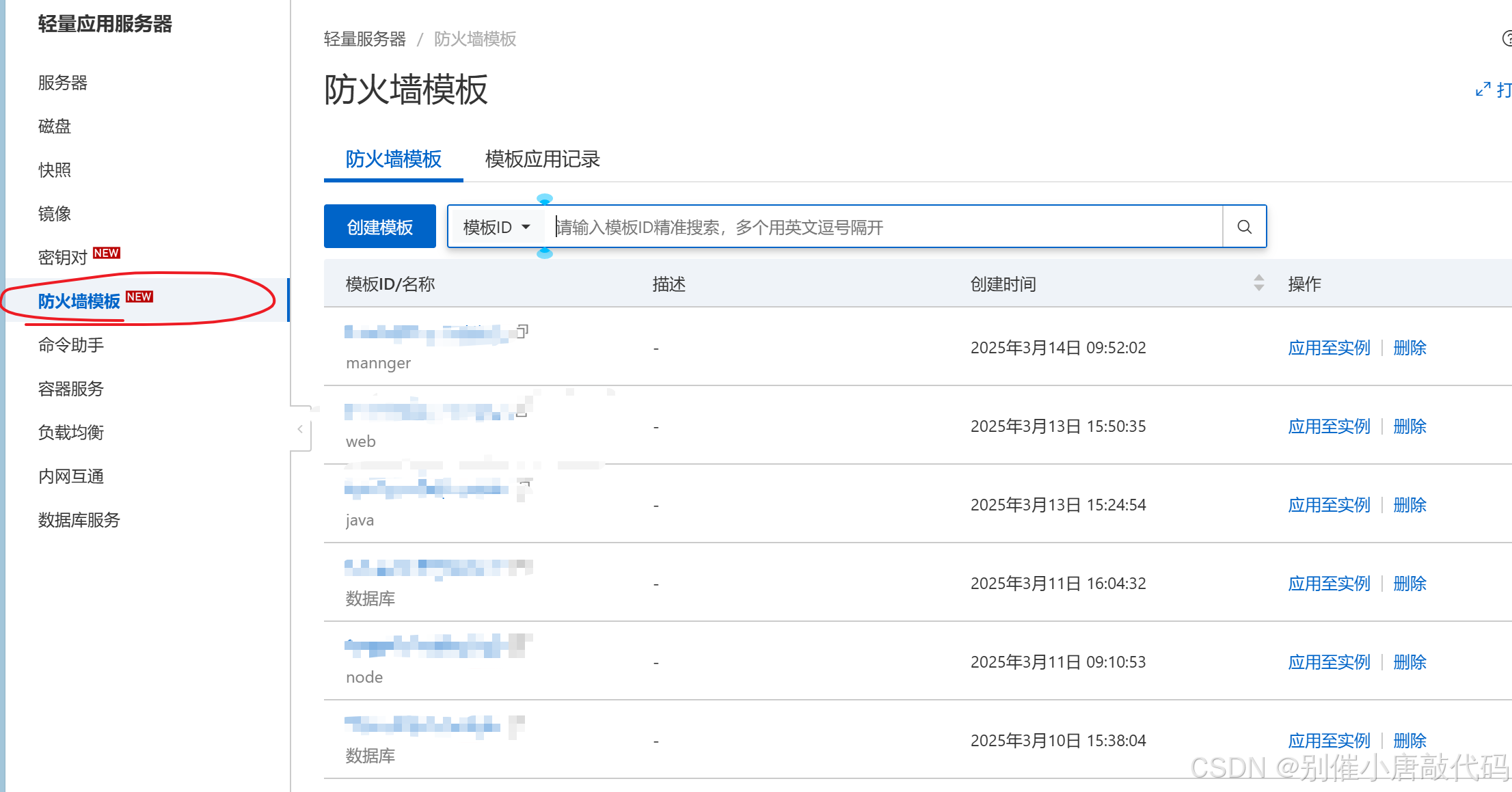Open 服务器 in the sidebar
This screenshot has height=792, width=1512.
[x=63, y=83]
